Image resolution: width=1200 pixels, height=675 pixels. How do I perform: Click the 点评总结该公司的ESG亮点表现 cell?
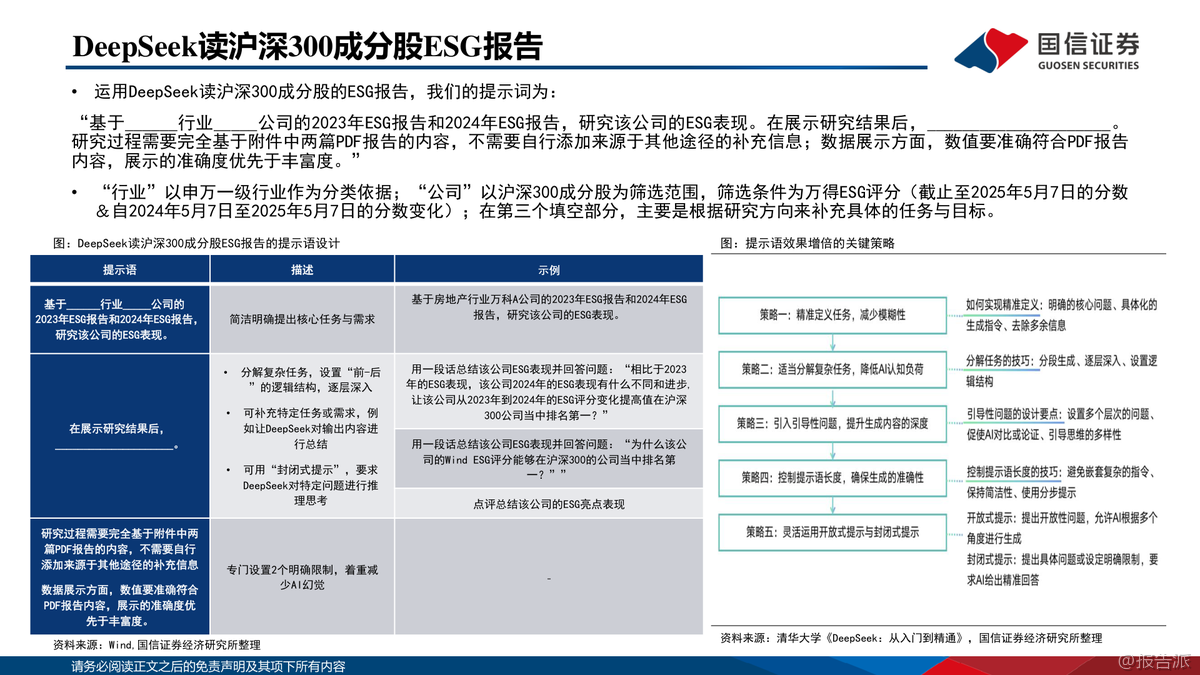[548, 504]
